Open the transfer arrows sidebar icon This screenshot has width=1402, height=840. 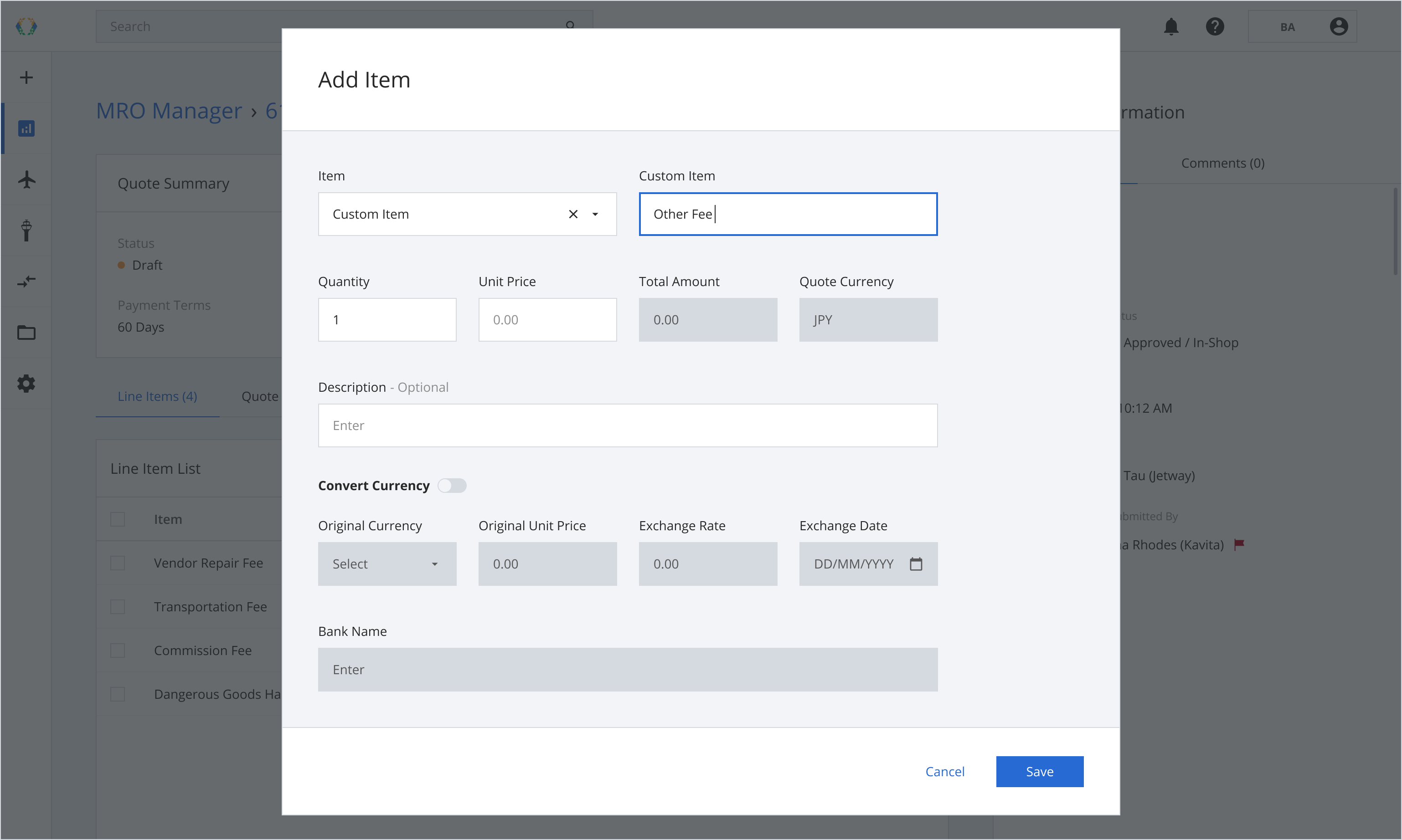click(x=26, y=282)
